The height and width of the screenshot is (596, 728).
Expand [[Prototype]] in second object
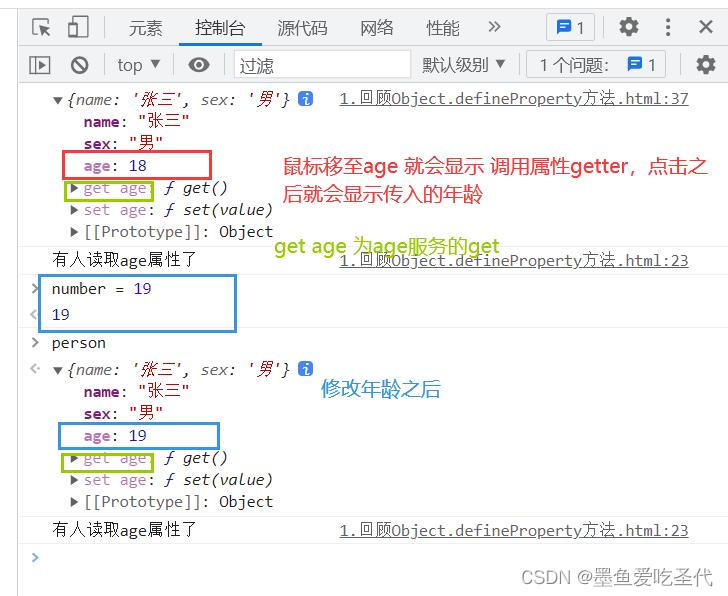[x=74, y=501]
